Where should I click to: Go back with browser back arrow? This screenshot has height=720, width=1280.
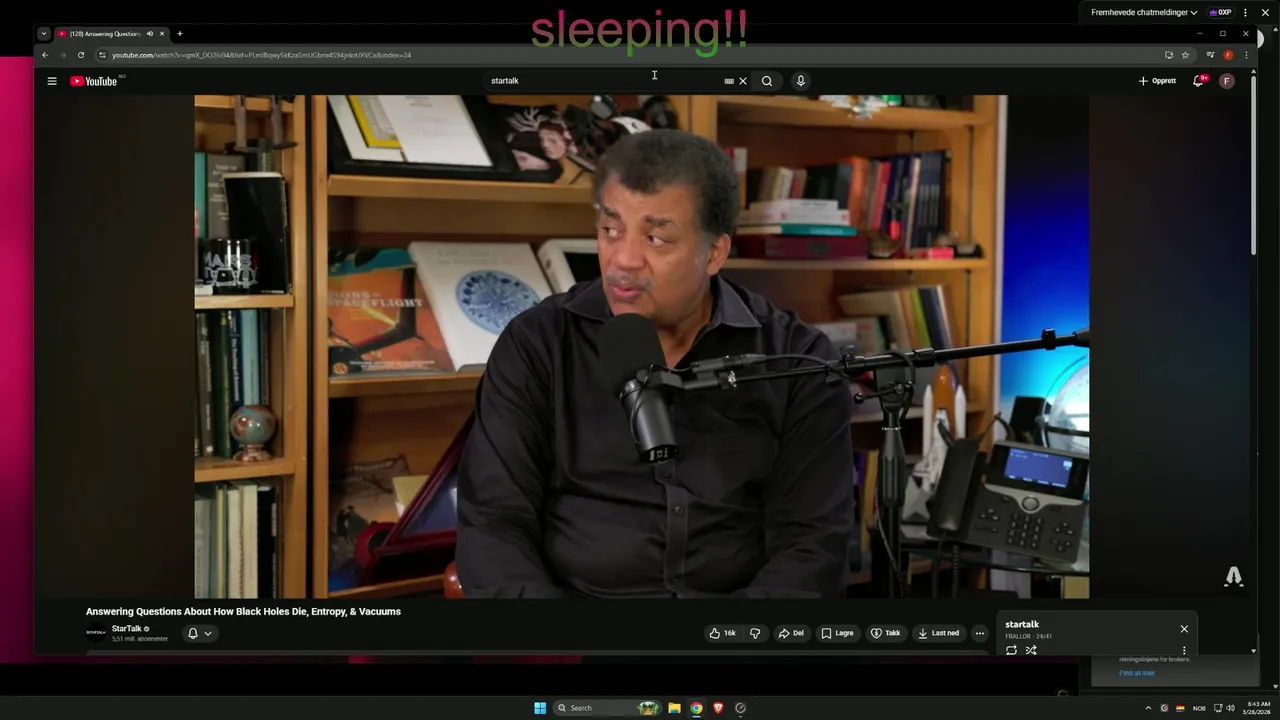44,55
